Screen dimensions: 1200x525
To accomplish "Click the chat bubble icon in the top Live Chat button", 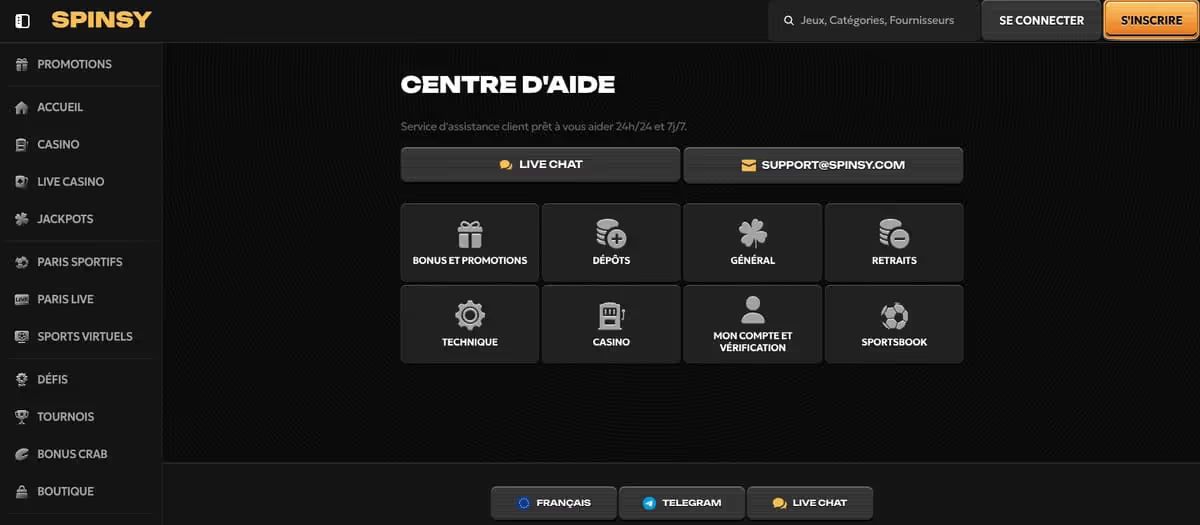I will pyautogui.click(x=506, y=165).
